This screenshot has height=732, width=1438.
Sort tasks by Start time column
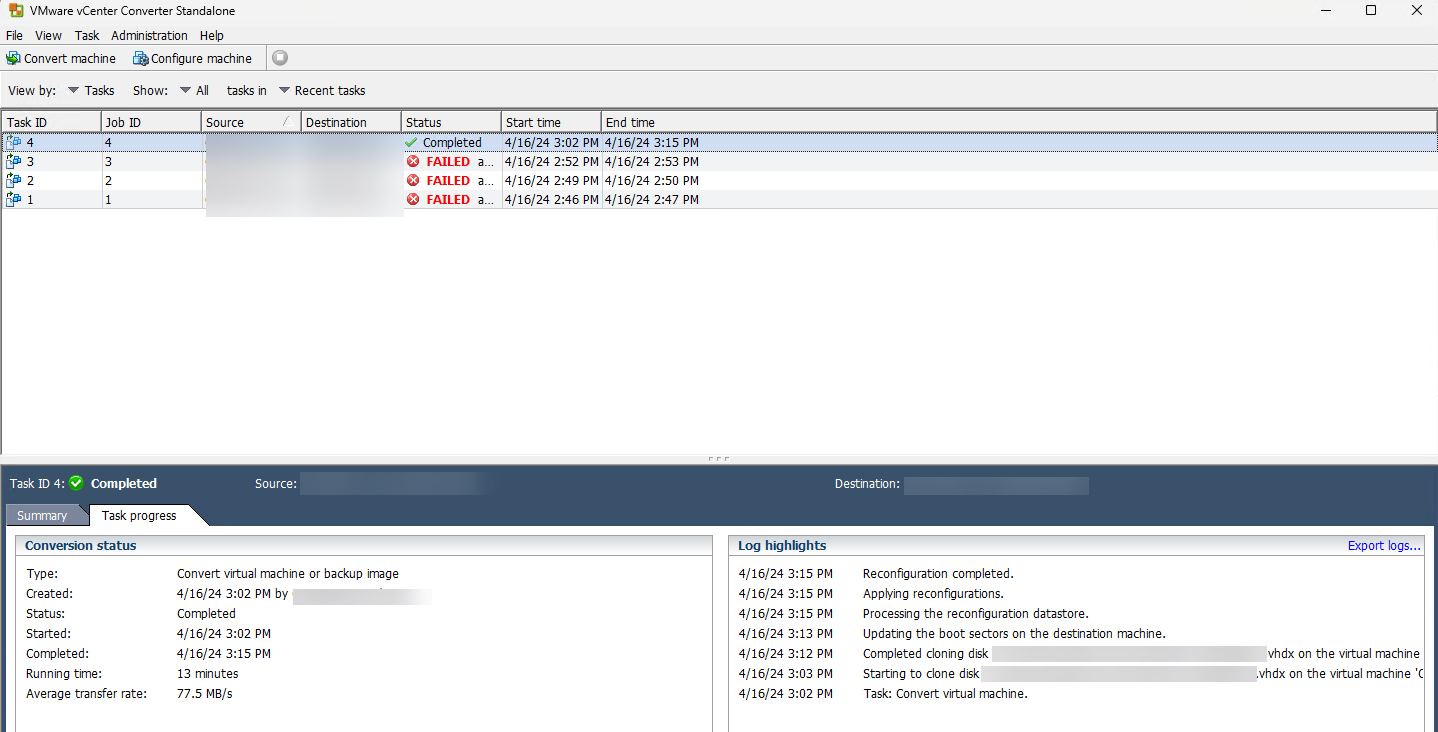pyautogui.click(x=533, y=123)
